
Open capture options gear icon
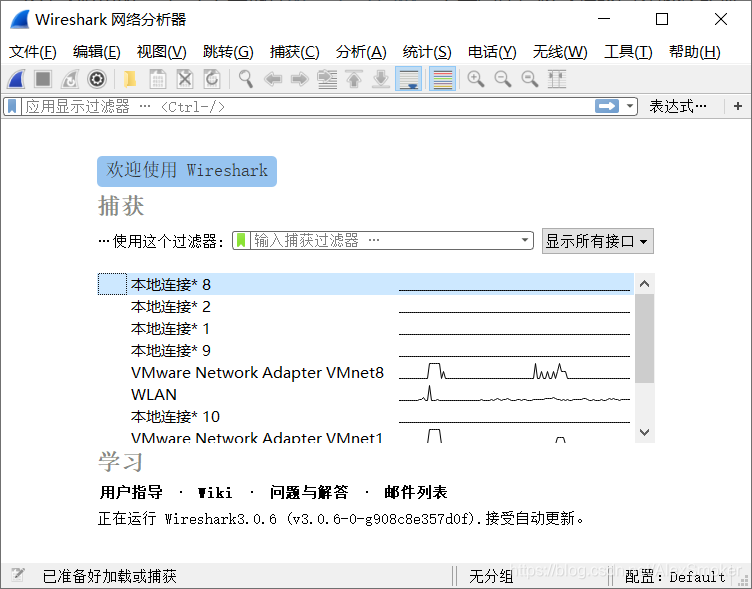coord(97,79)
